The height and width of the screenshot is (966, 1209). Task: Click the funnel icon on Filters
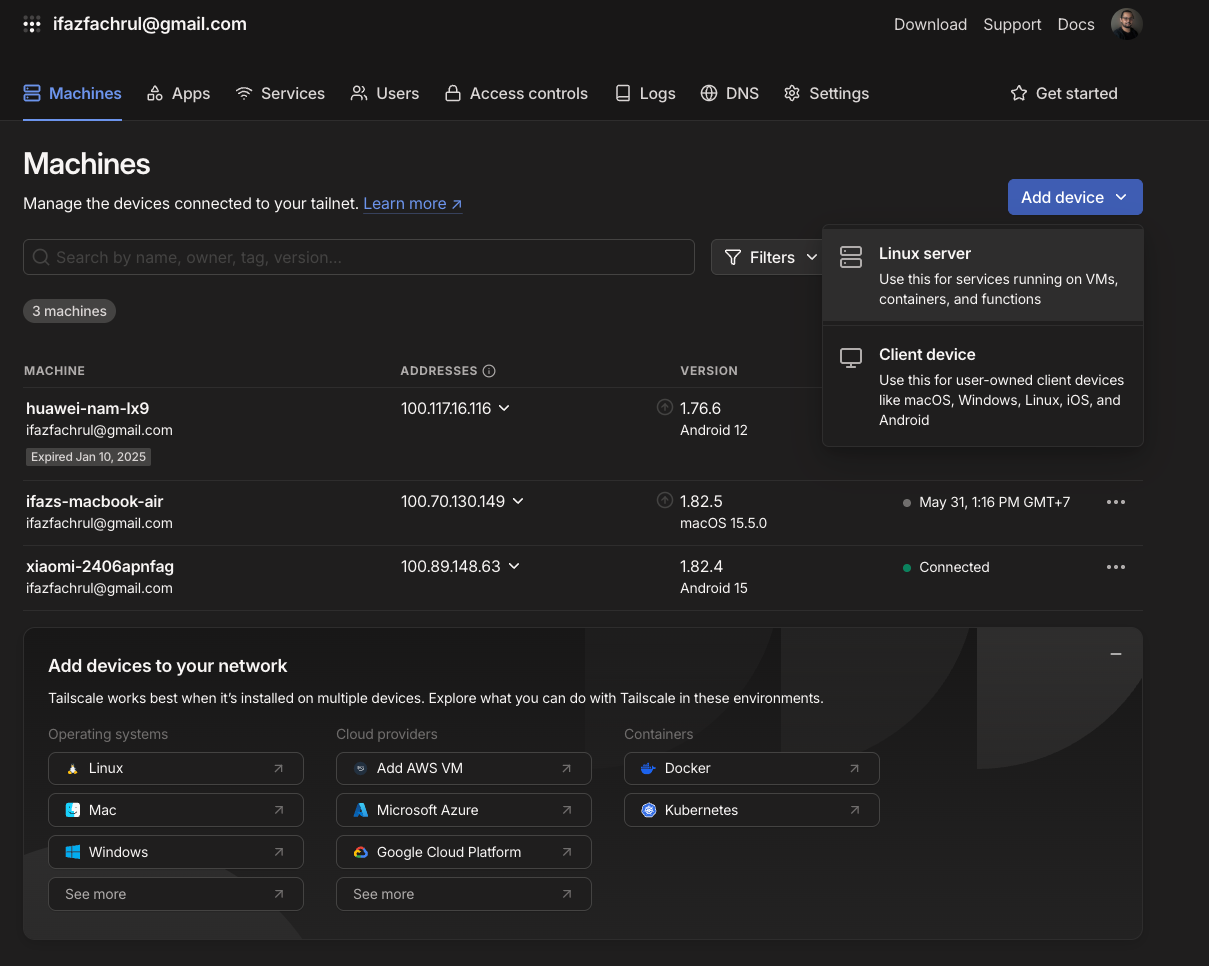733,257
